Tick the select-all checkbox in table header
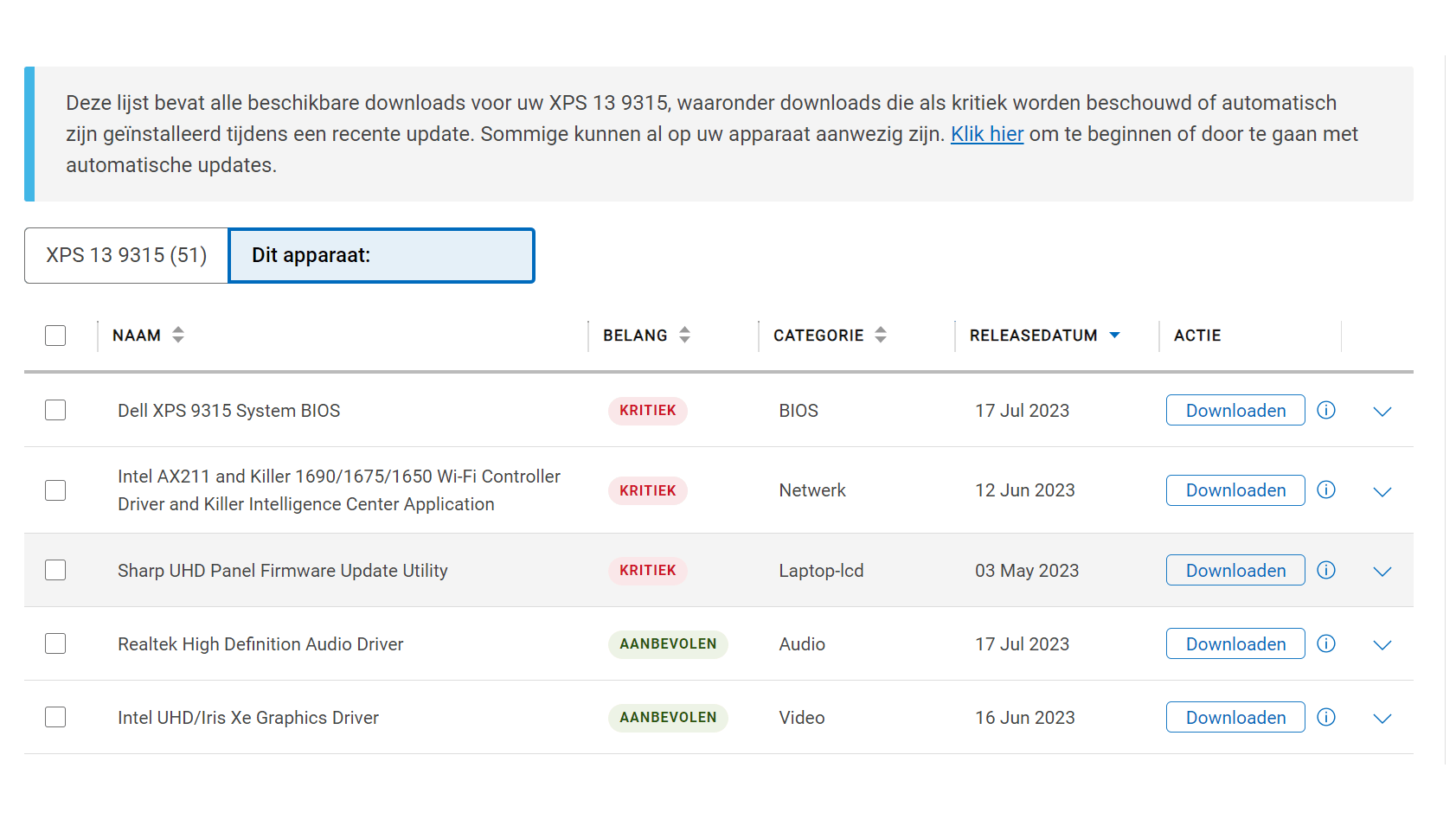This screenshot has height=819, width=1456. tap(55, 335)
